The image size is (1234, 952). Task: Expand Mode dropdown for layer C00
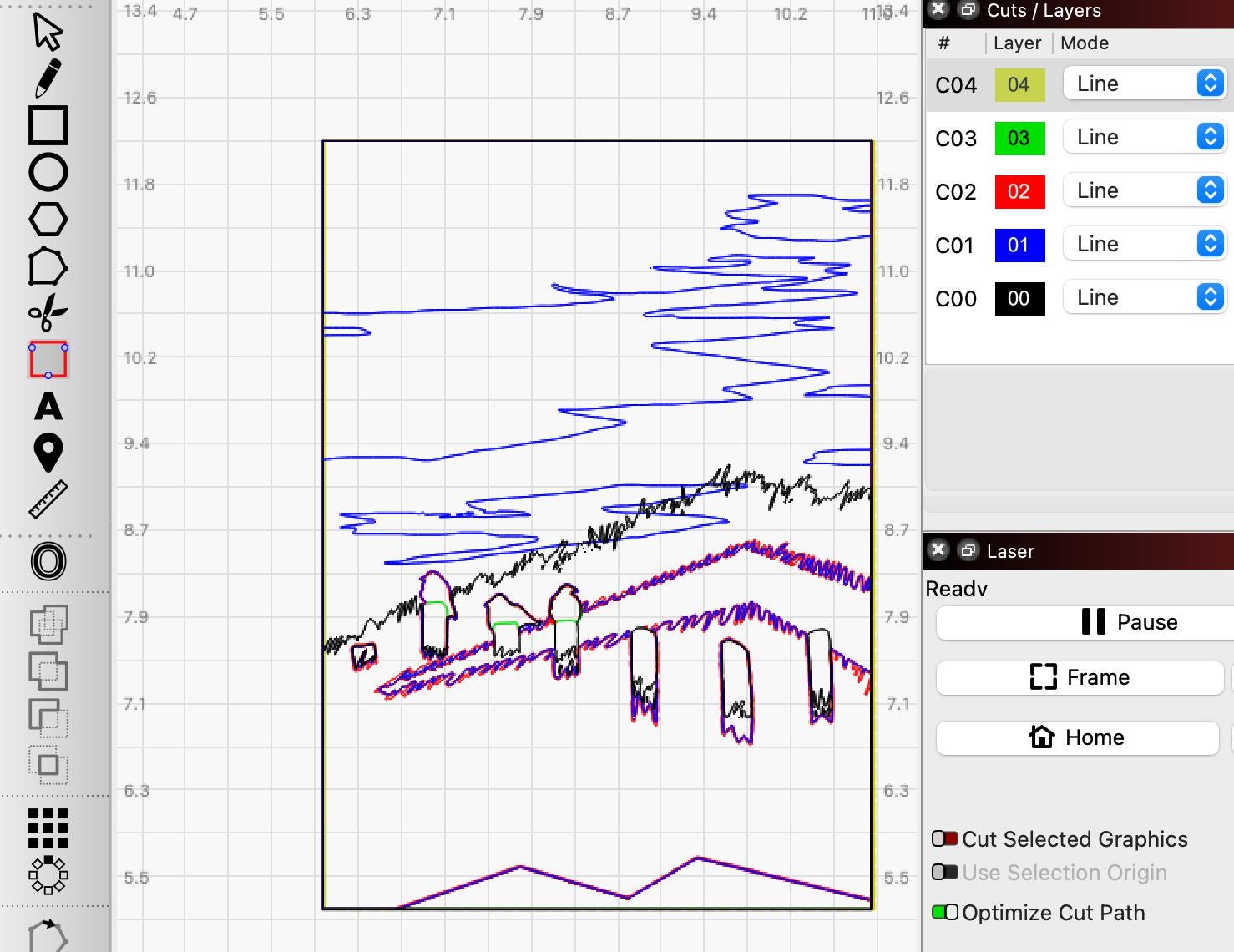click(x=1143, y=297)
